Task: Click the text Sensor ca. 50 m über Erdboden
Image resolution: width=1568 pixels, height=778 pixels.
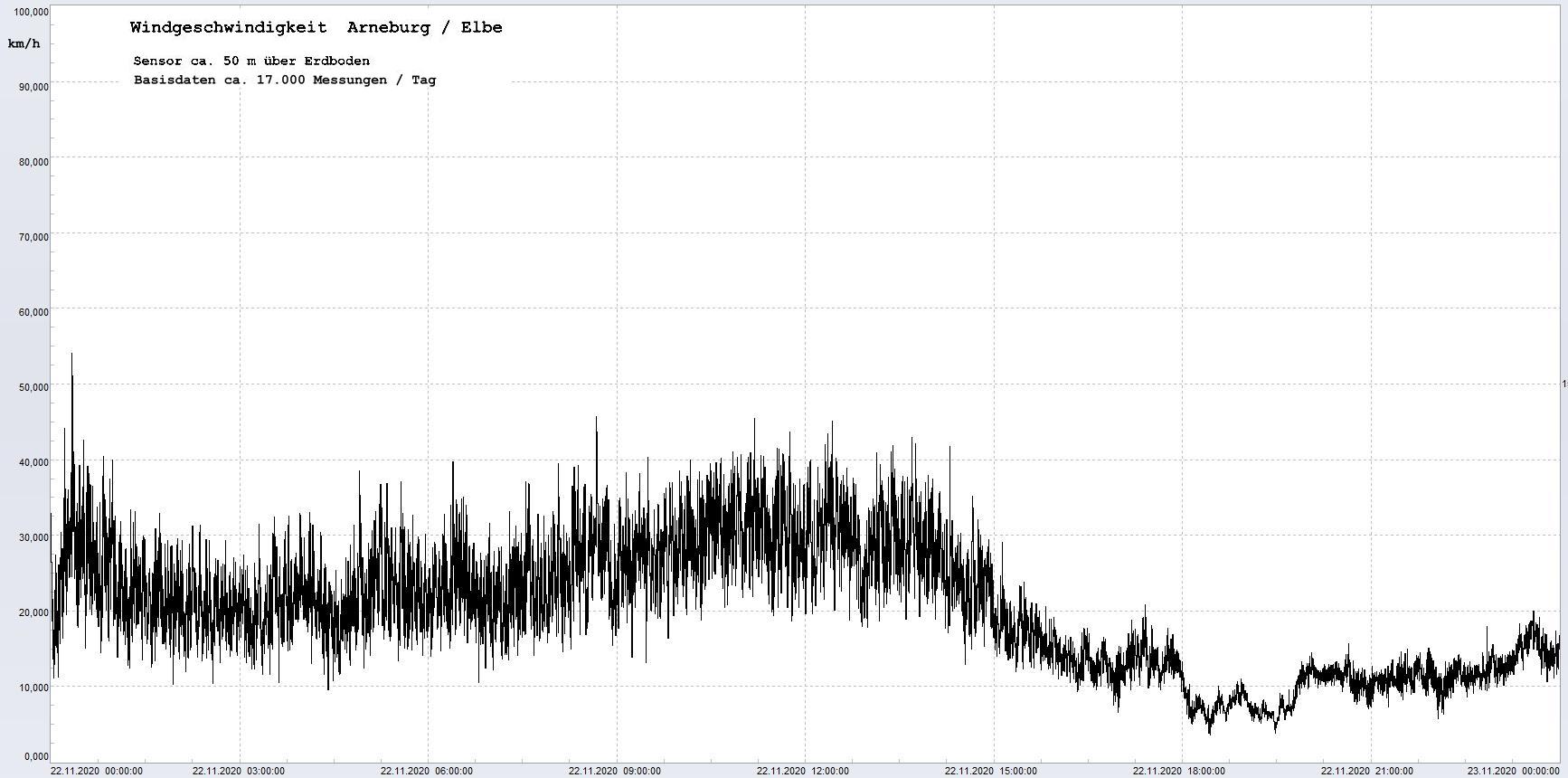Action: 251,61
